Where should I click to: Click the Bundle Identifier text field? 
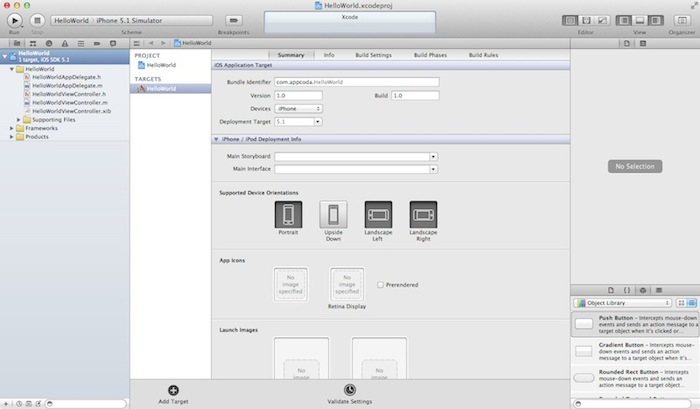[x=357, y=82]
